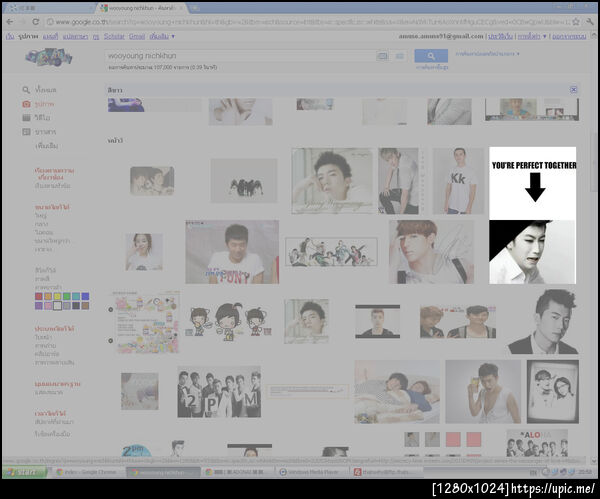Pick the gray color filter swatch
Image resolution: width=600 pixels, height=499 pixels.
coord(67,306)
